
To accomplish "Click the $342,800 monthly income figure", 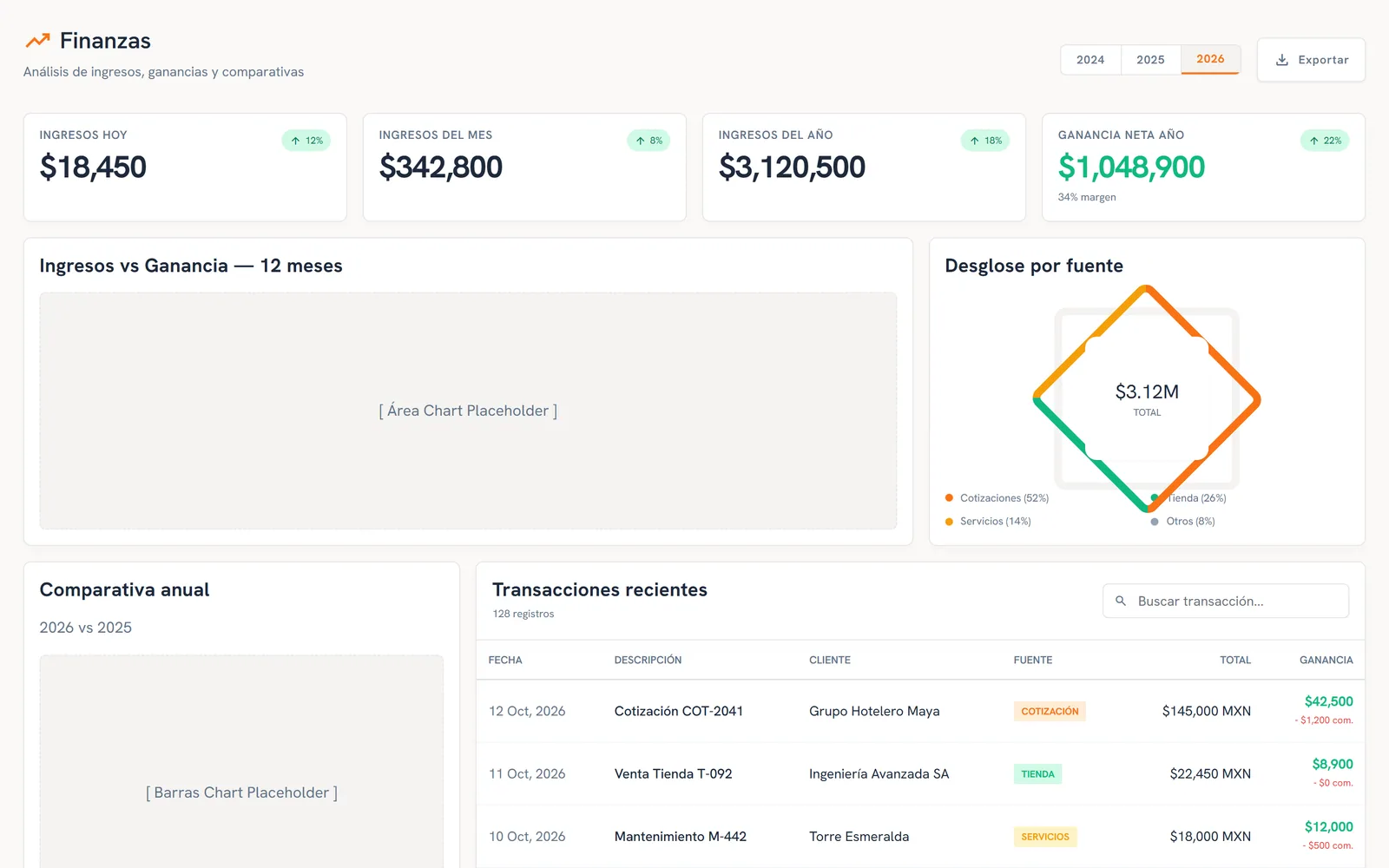I will click(441, 167).
